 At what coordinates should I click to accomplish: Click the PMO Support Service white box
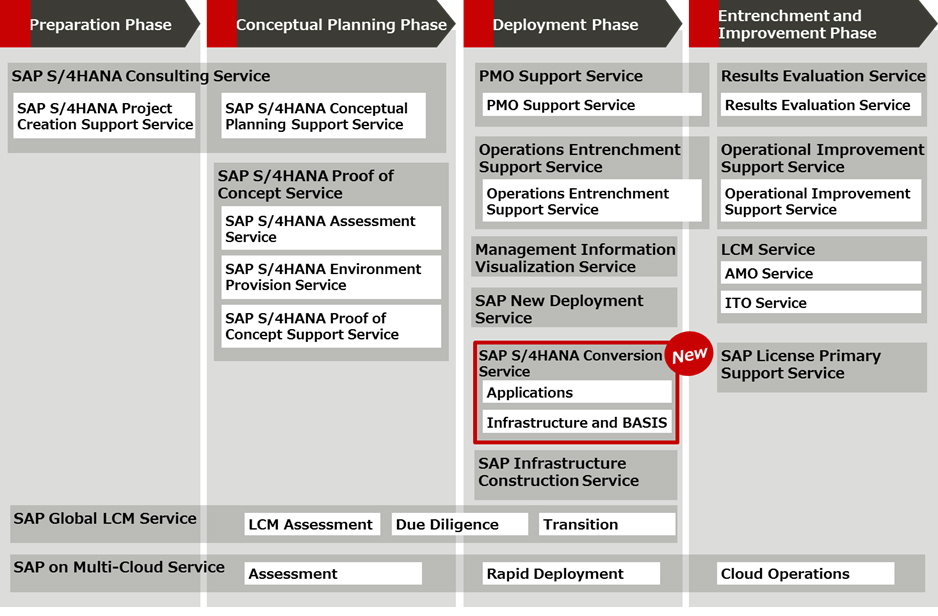(591, 105)
